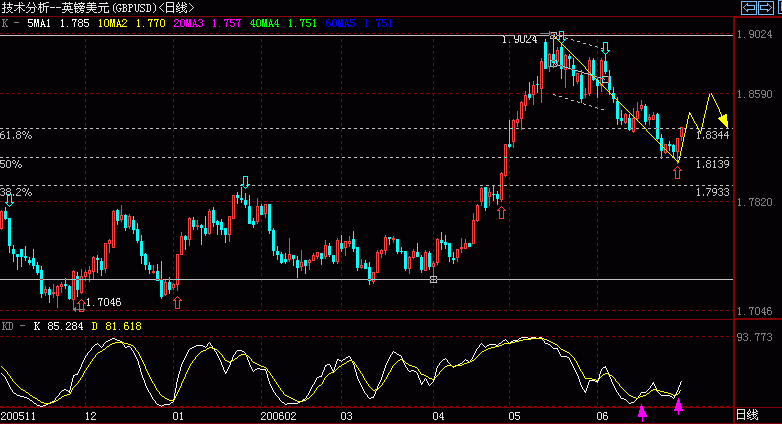Click the 05 month date axis label
Image resolution: width=782 pixels, height=424 pixels.
tap(514, 416)
